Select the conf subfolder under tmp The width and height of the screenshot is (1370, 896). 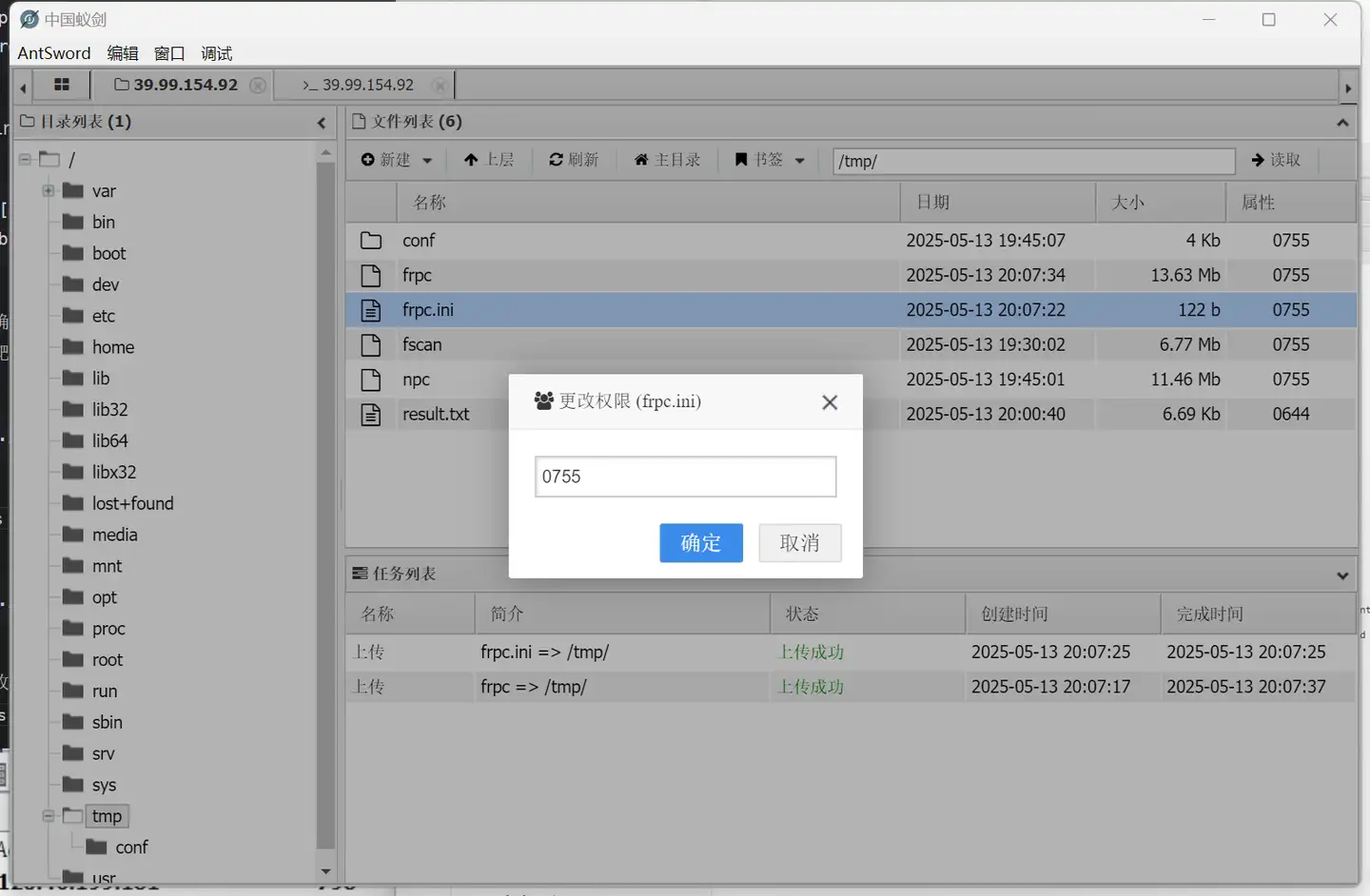point(132,847)
